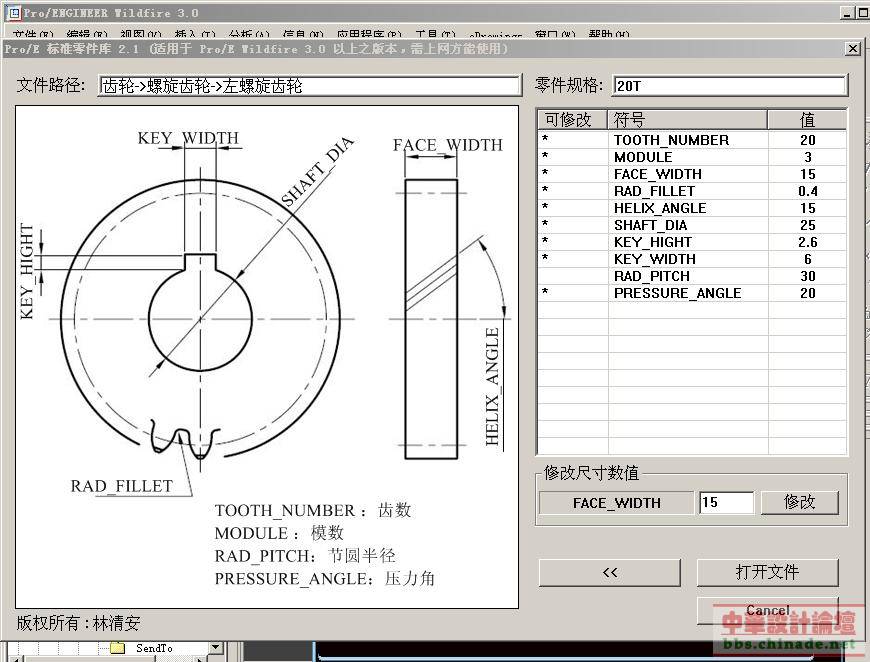
Task: Click the scroll-down arrow beside SendTo
Action: click(216, 648)
